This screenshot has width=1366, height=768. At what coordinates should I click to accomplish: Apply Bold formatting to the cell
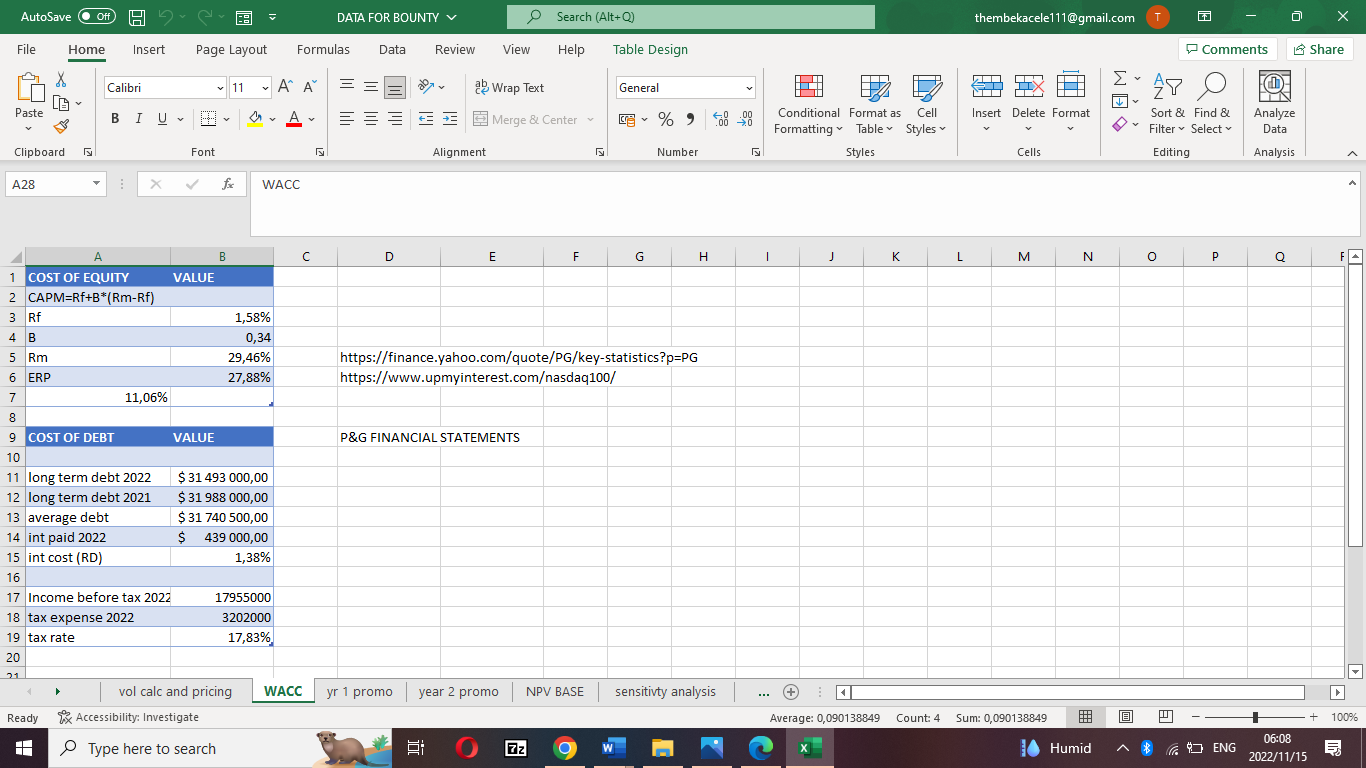pyautogui.click(x=115, y=119)
